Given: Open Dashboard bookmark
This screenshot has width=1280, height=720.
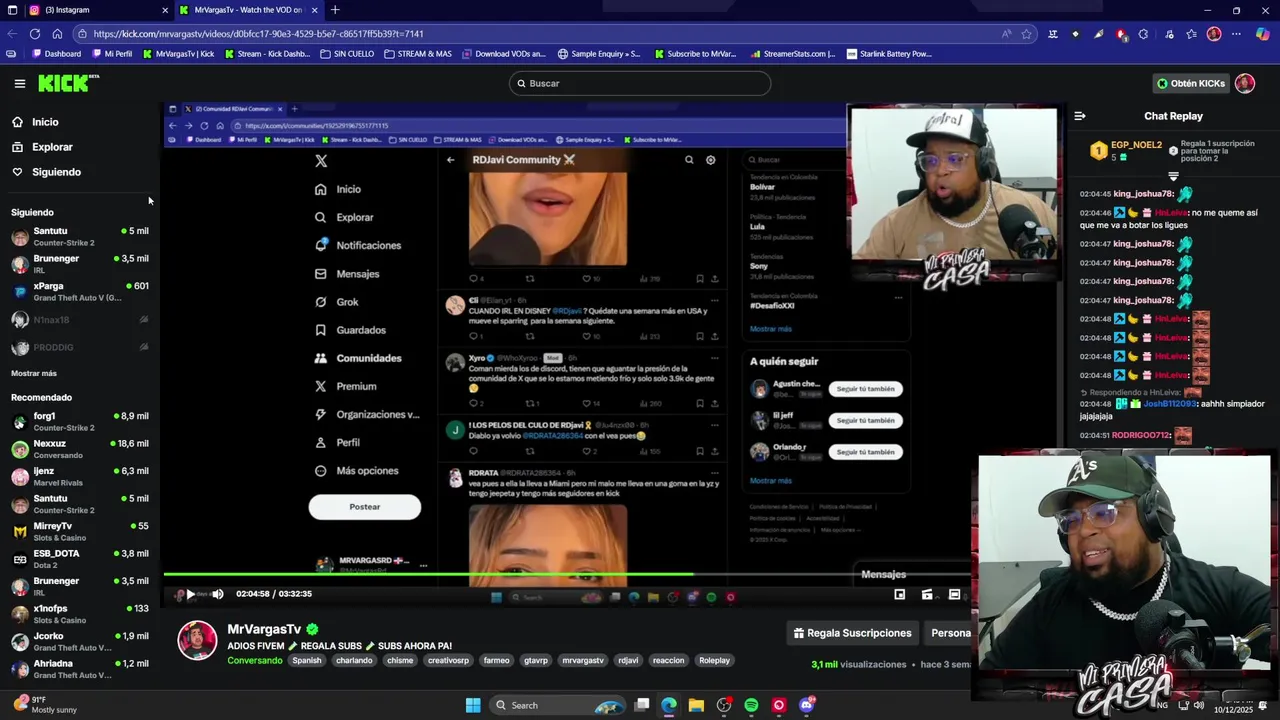Looking at the screenshot, I should point(56,54).
